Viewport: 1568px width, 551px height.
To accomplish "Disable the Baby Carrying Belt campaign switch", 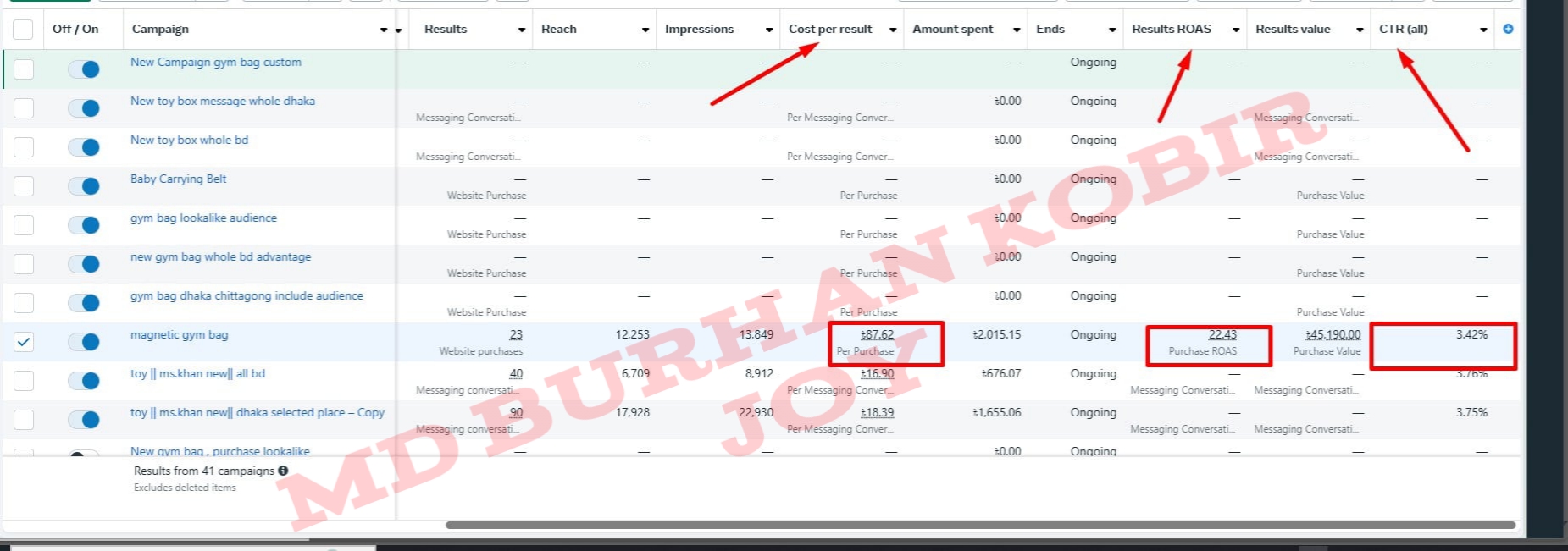I will [84, 186].
